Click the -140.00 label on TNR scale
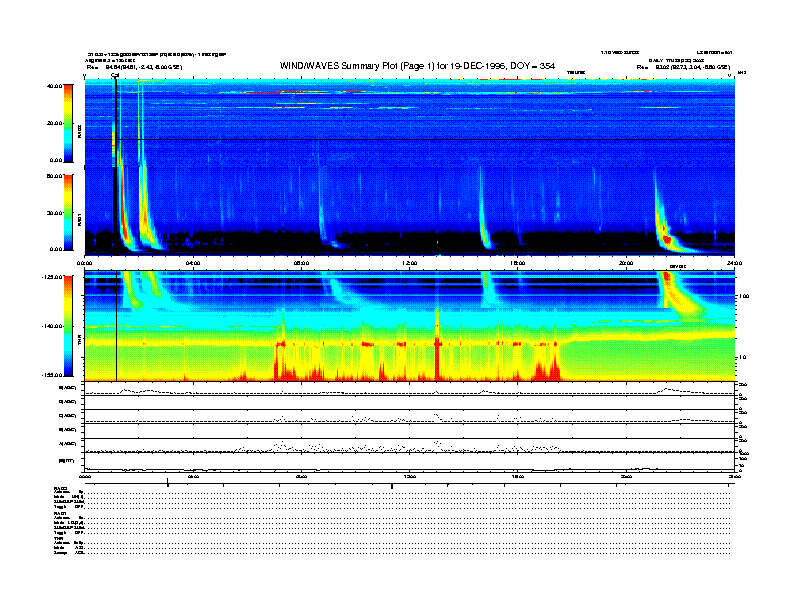This screenshot has width=792, height=612. (52, 326)
